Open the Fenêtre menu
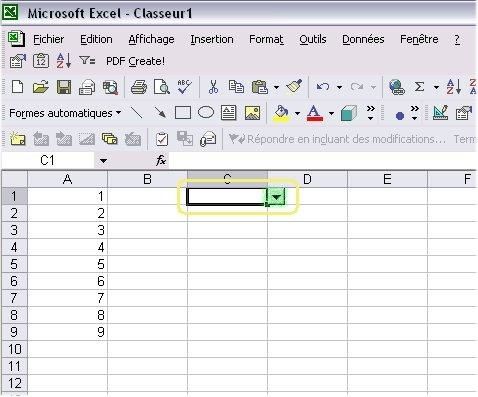The image size is (478, 397). tap(419, 39)
